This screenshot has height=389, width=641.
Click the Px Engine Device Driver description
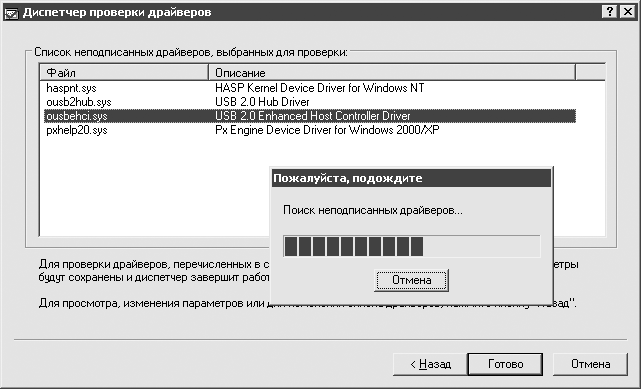(327, 130)
